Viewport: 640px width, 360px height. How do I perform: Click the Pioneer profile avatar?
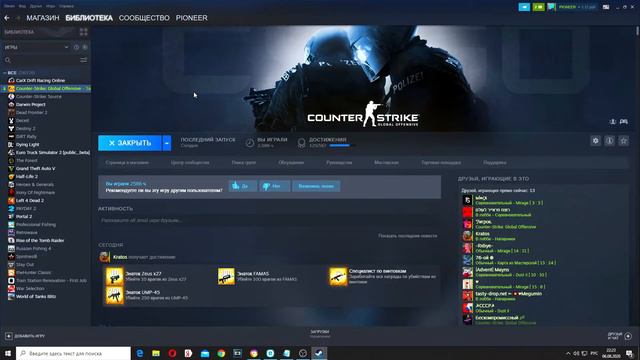551,7
